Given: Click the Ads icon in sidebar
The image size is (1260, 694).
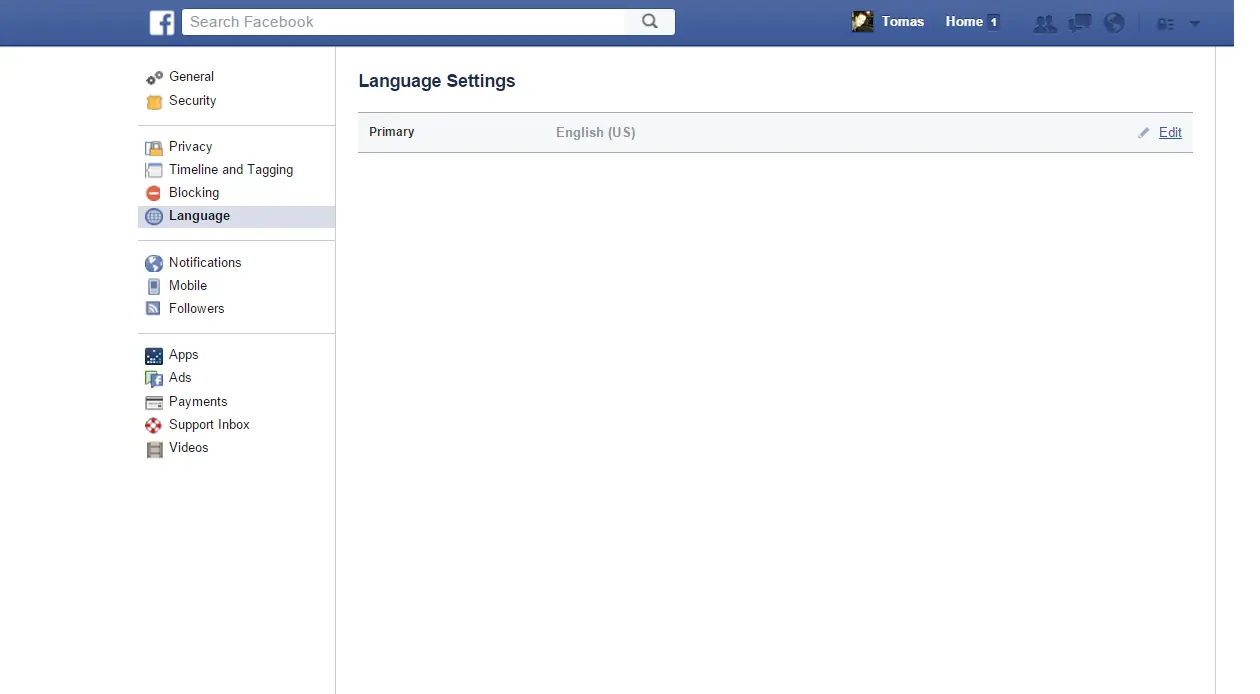Looking at the screenshot, I should tap(154, 378).
